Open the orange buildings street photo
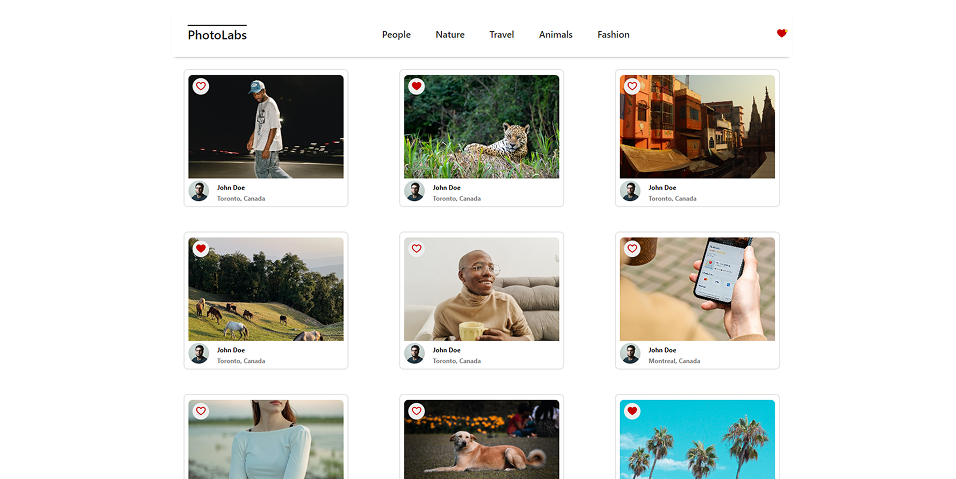This screenshot has height=479, width=956. click(x=697, y=127)
